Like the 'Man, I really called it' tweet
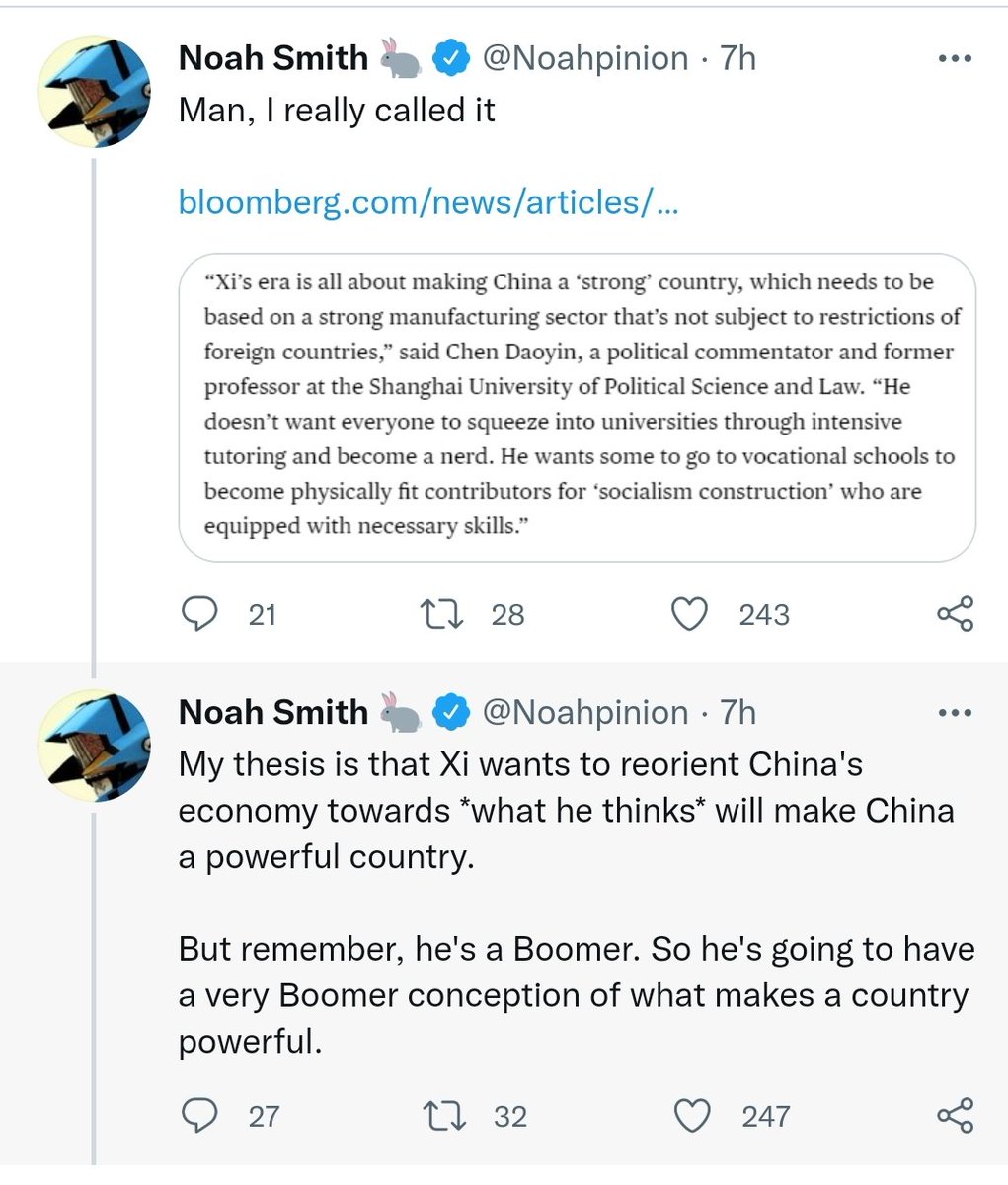Screen dimensions: 1008x1185 click(x=689, y=614)
